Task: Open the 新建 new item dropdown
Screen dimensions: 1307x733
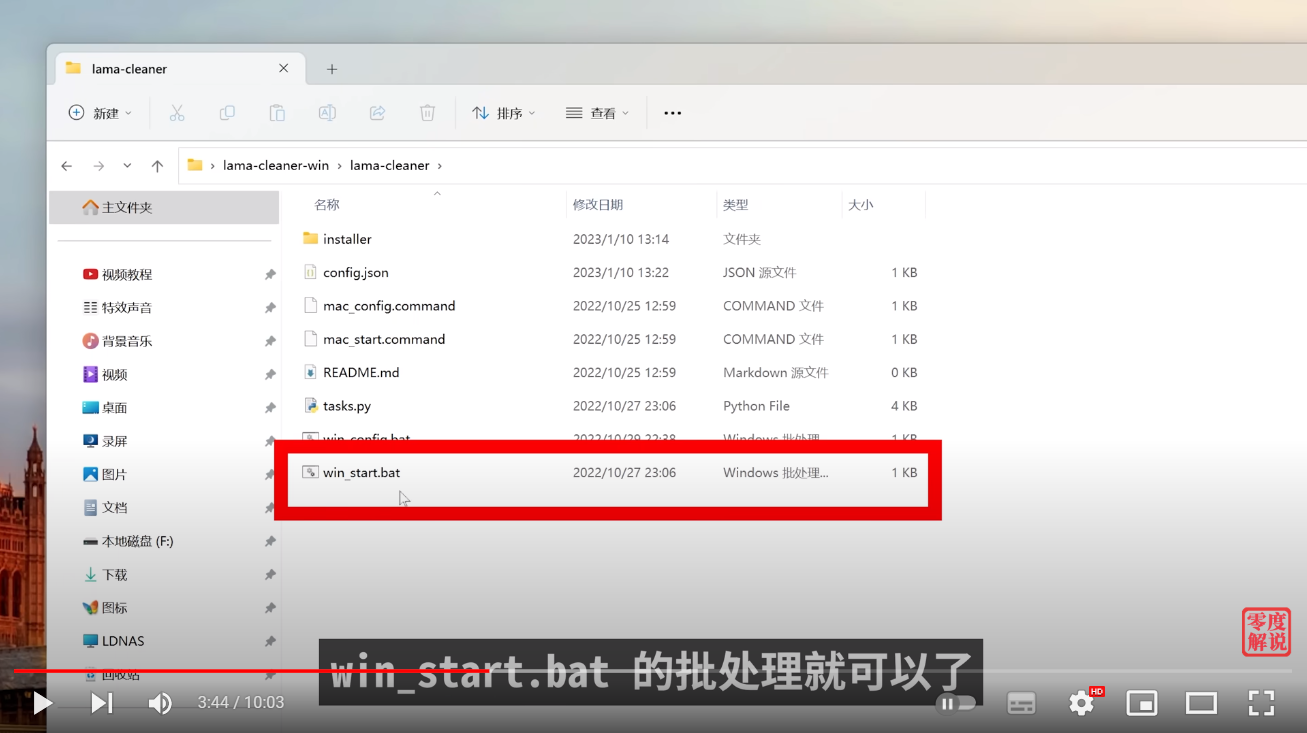Action: tap(100, 113)
